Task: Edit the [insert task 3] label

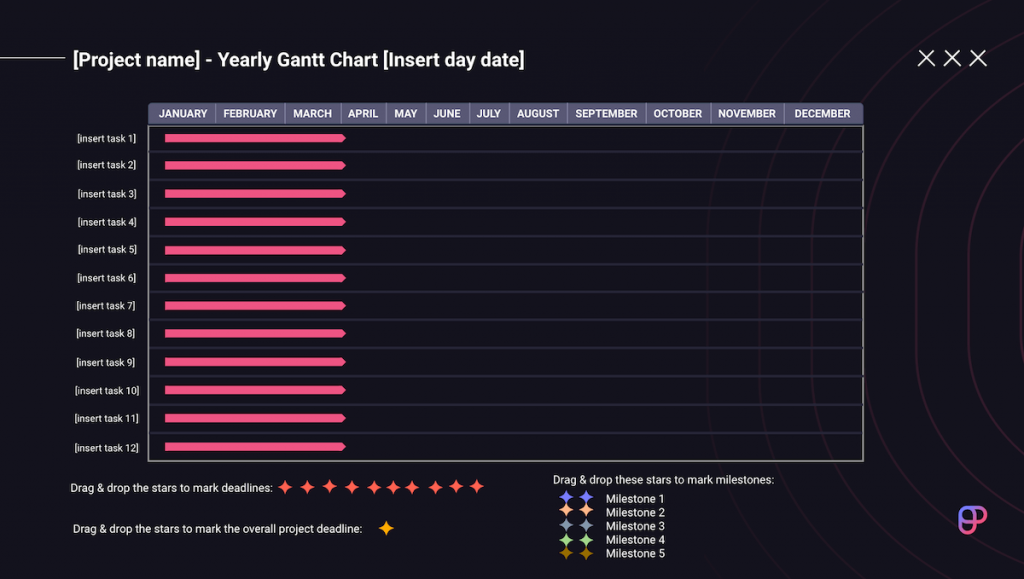Action: (107, 194)
